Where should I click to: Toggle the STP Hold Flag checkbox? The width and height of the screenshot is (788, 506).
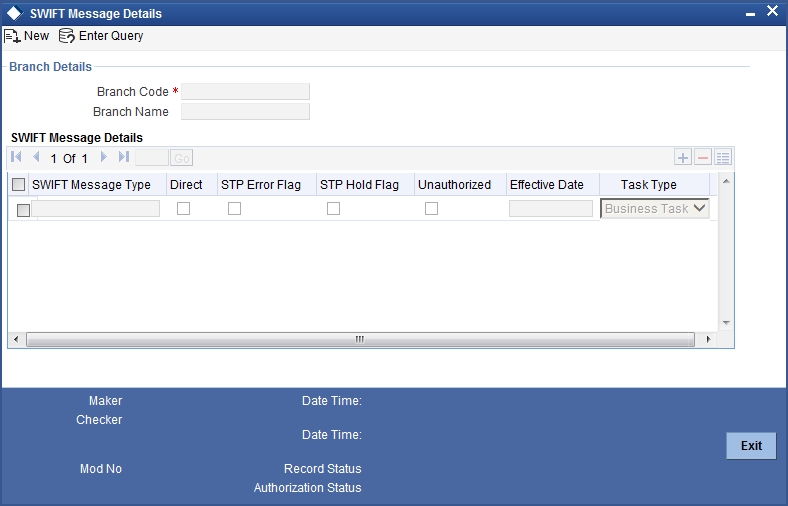click(333, 208)
